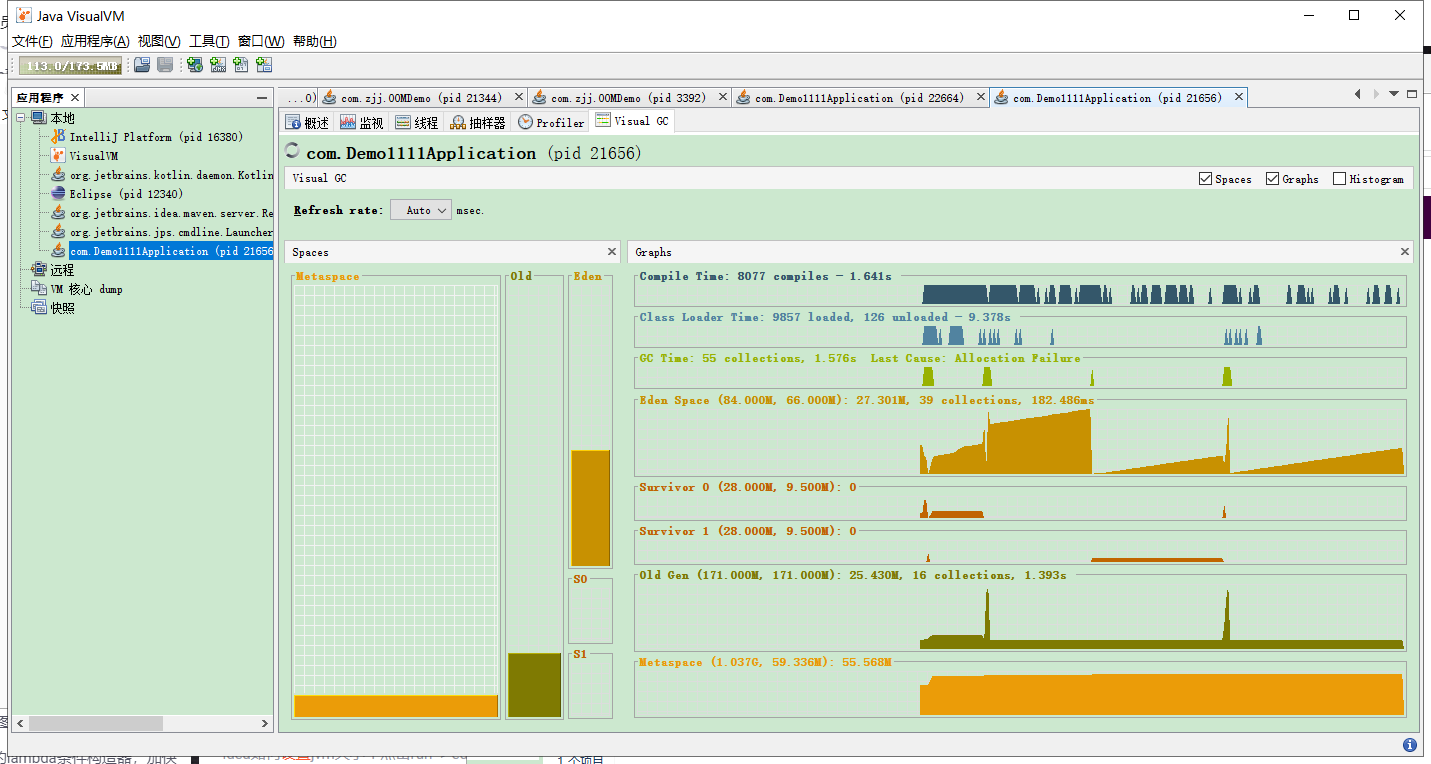The width and height of the screenshot is (1431, 764).
Task: Close the 应用程序 sidebar tab
Action: 74,98
